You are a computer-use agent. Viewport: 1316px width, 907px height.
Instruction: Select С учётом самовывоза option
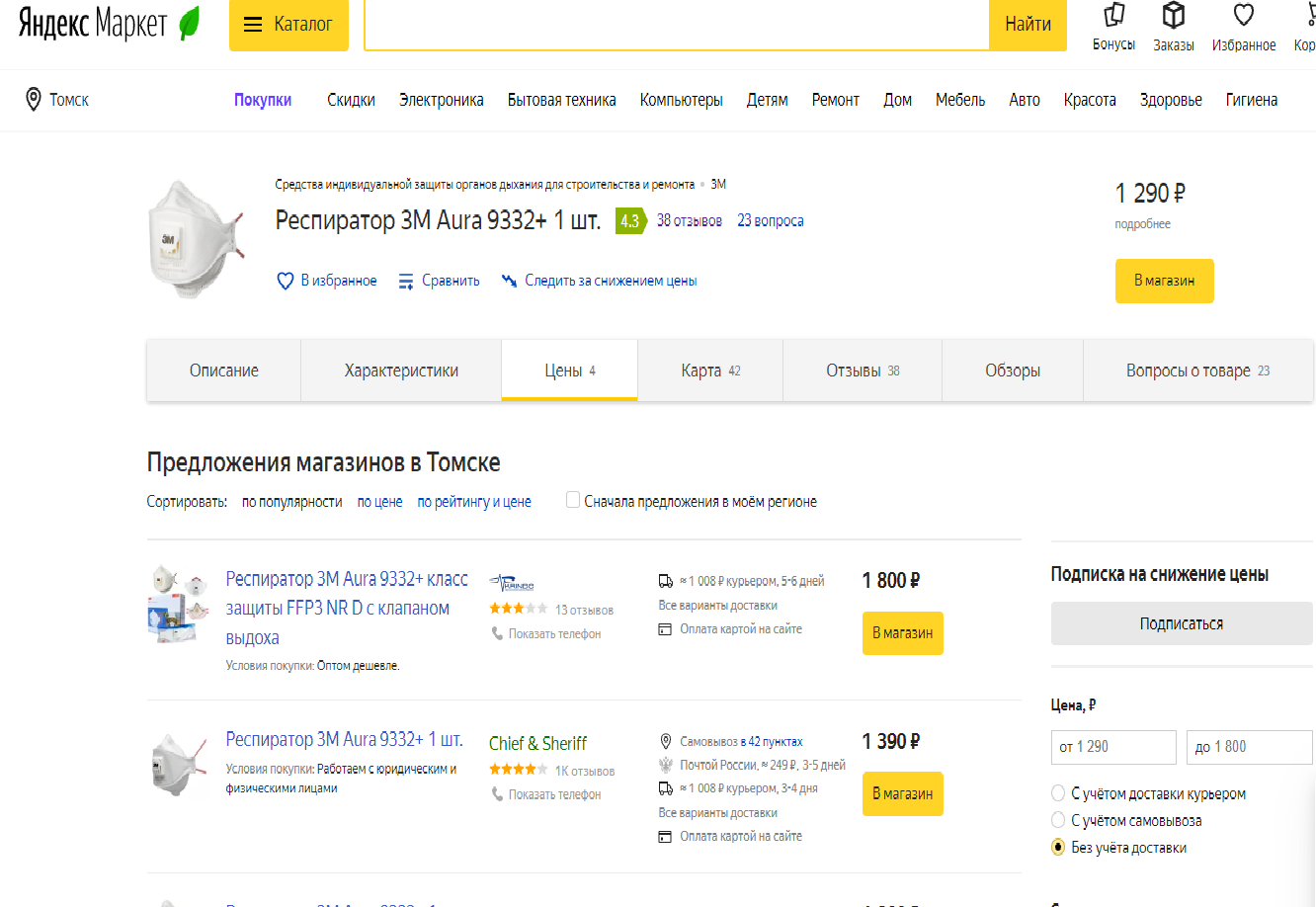1058,820
